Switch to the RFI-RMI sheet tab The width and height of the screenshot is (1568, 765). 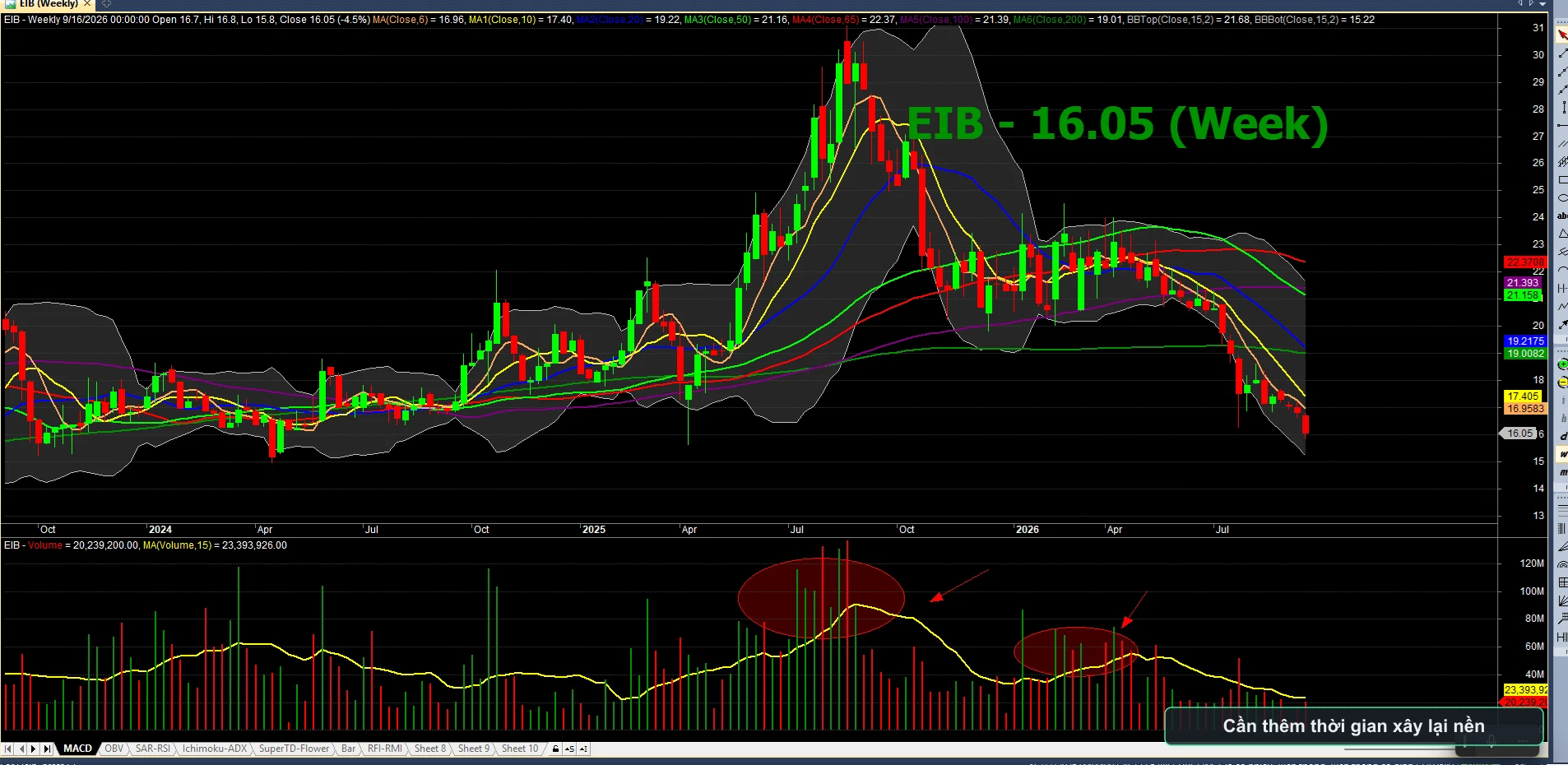385,749
